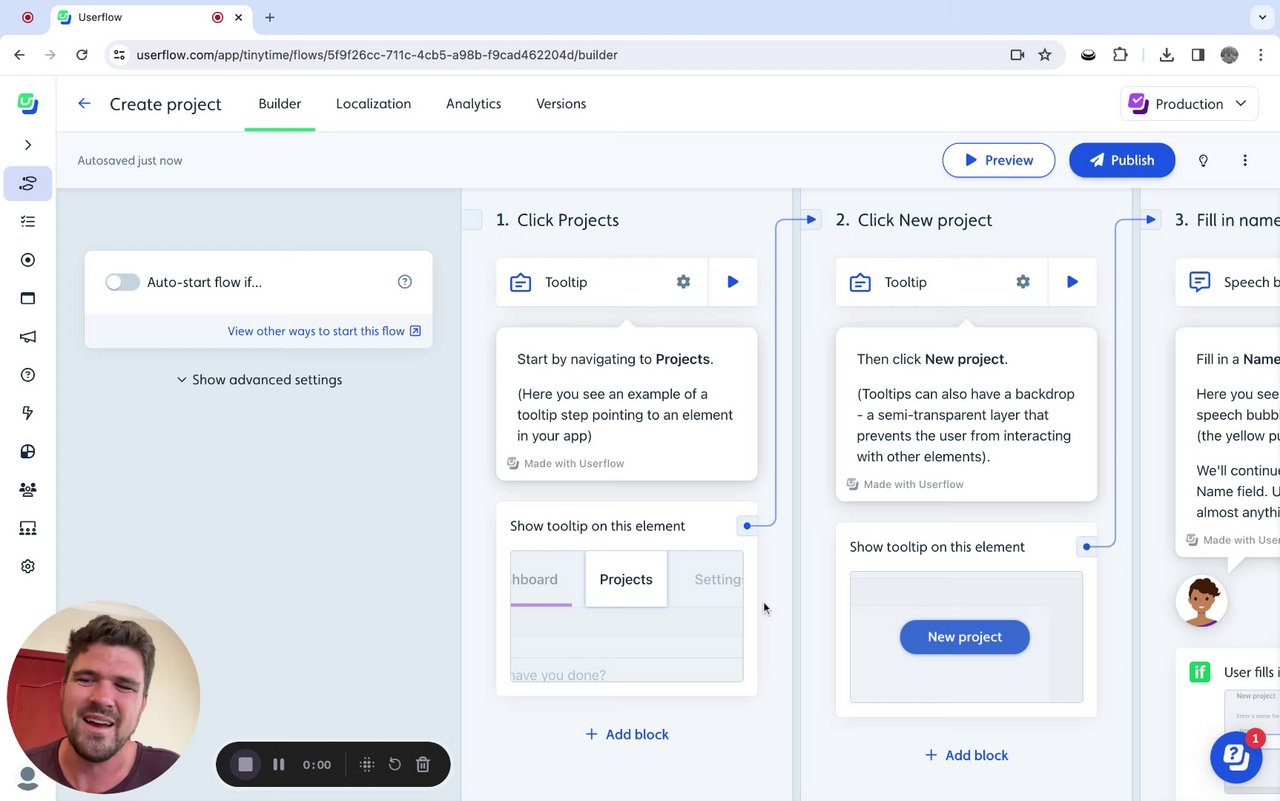Click the grid dots icon in recording controls

pos(367,765)
